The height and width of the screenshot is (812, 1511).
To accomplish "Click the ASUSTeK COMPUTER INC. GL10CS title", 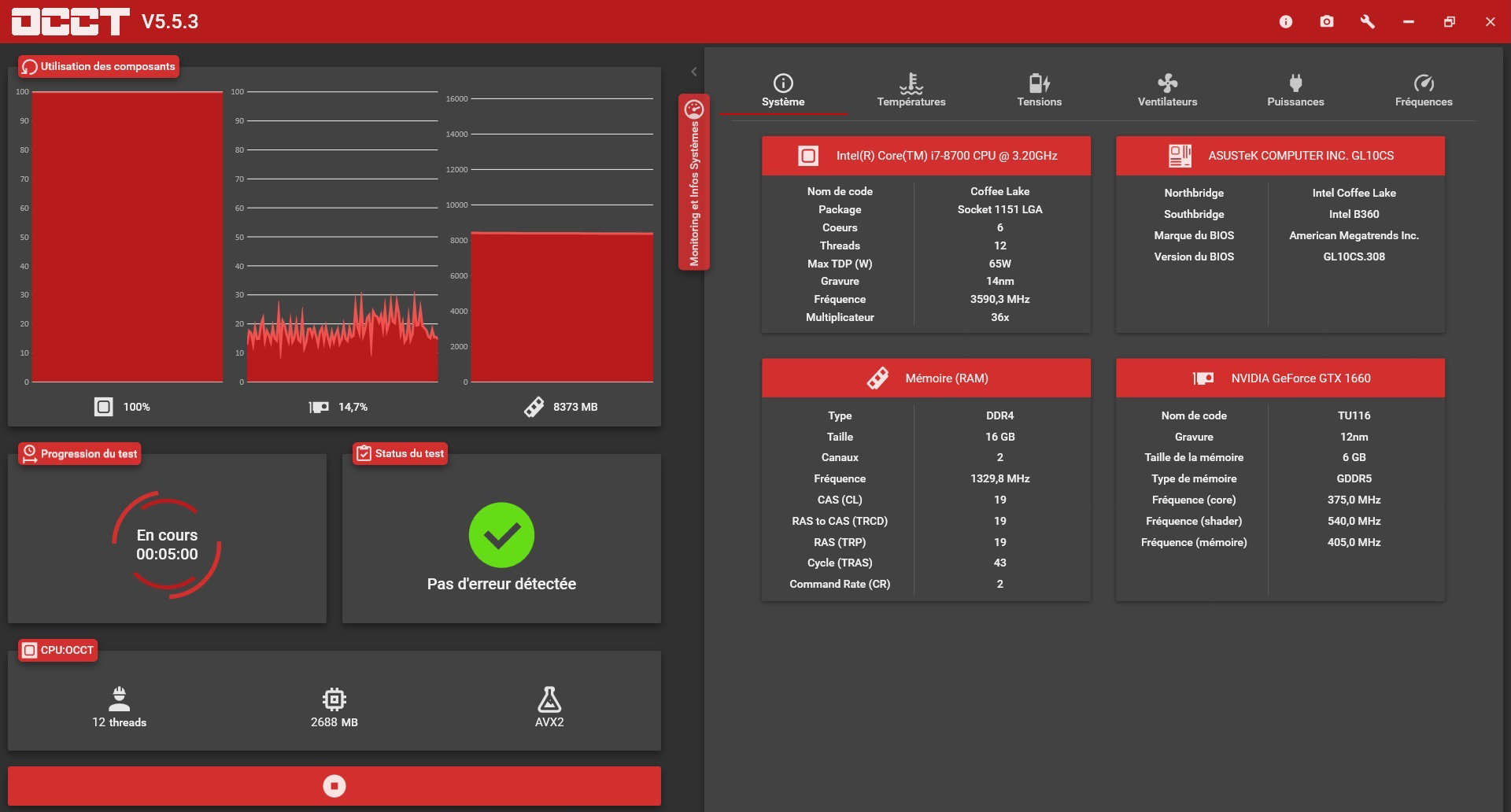I will (x=1301, y=156).
